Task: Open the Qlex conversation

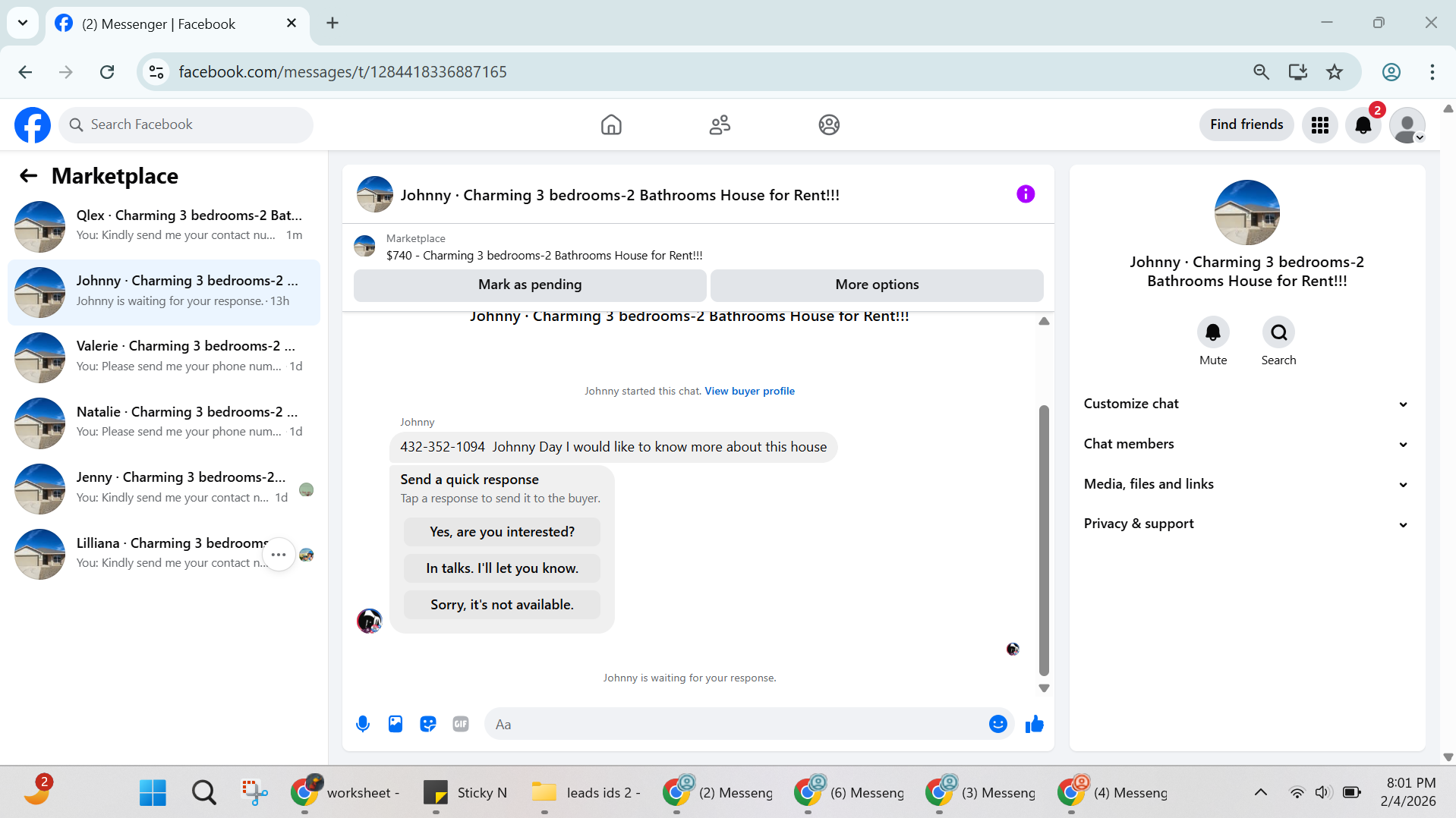Action: [164, 226]
